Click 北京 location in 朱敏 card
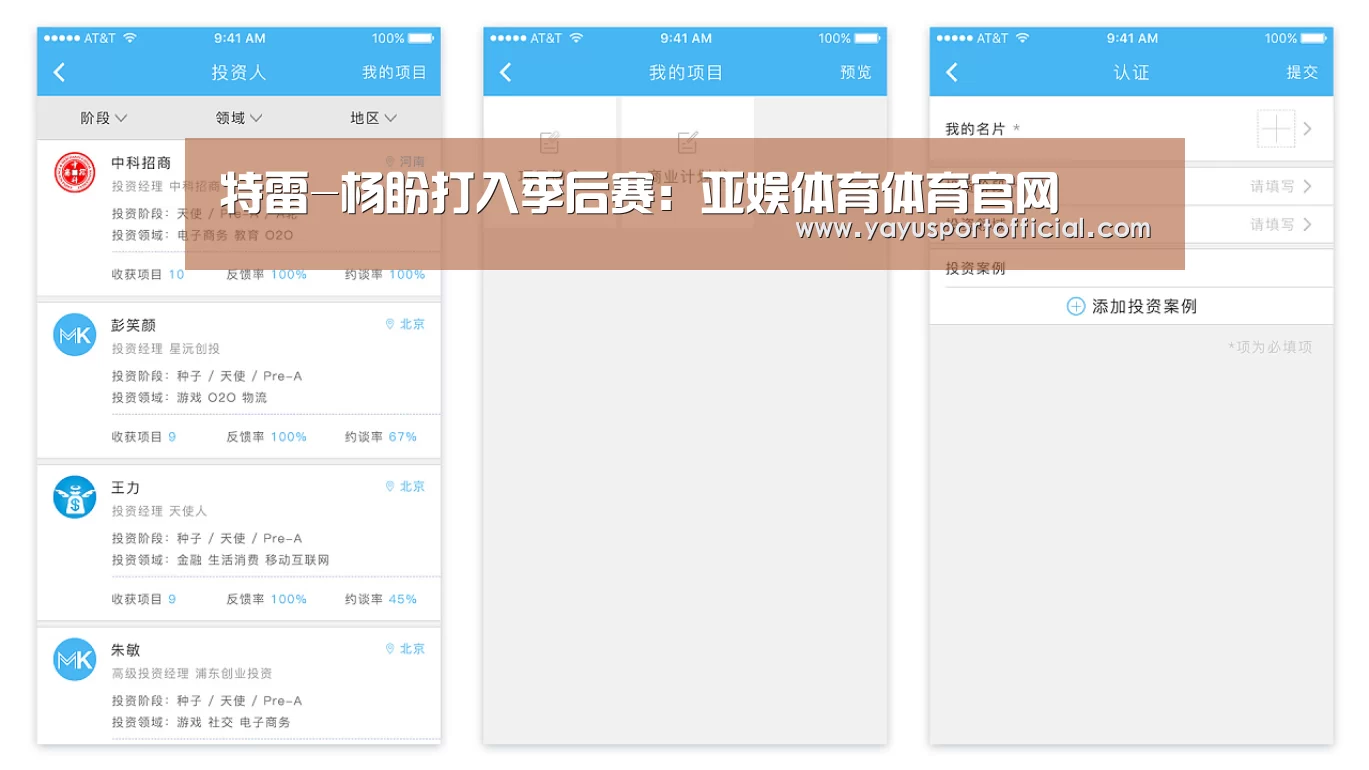This screenshot has height=770, width=1369. (x=412, y=649)
